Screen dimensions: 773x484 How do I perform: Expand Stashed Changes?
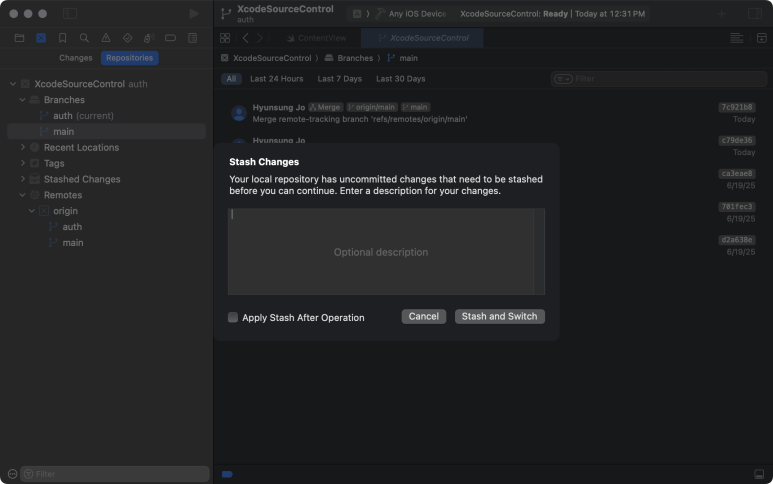pos(23,179)
